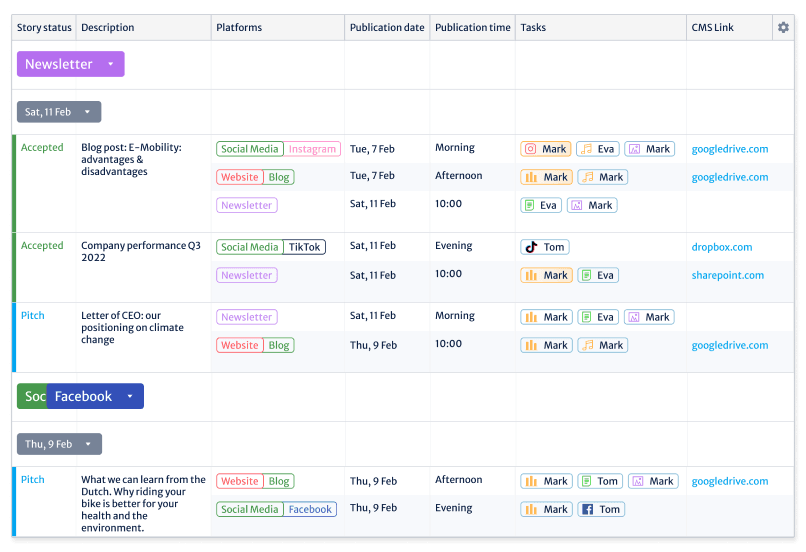Click the Instagram icon on Mark's task
Screen dimensions: 806x552
tap(531, 149)
